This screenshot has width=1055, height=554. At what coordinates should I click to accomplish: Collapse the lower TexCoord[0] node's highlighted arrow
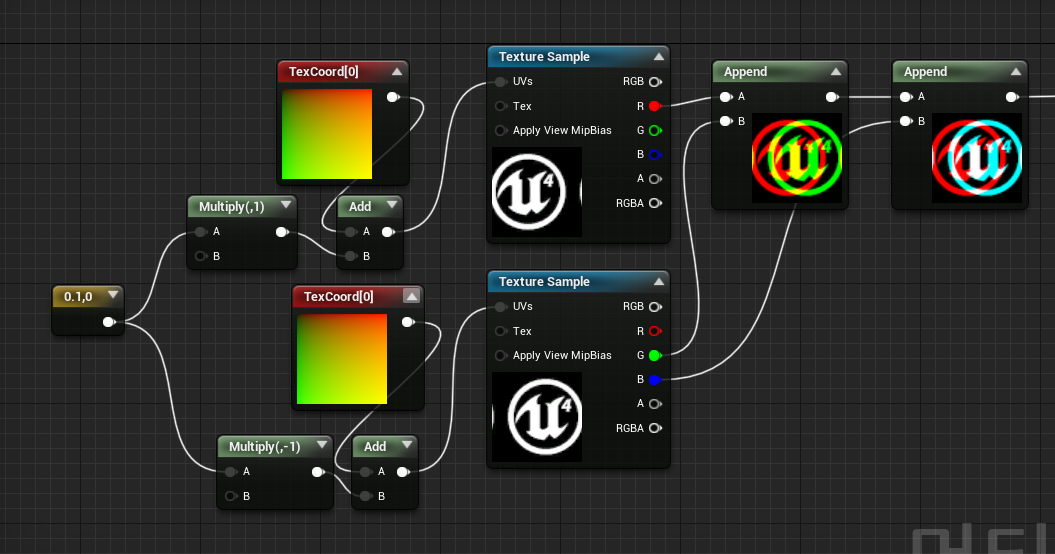tap(411, 296)
